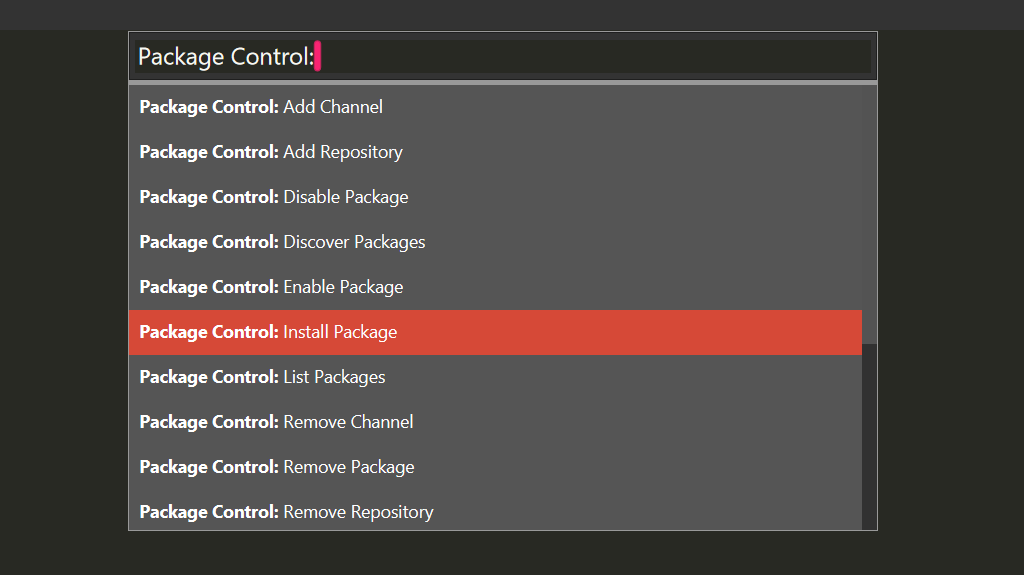
Task: Select the Enable Package entry
Action: [x=495, y=288]
